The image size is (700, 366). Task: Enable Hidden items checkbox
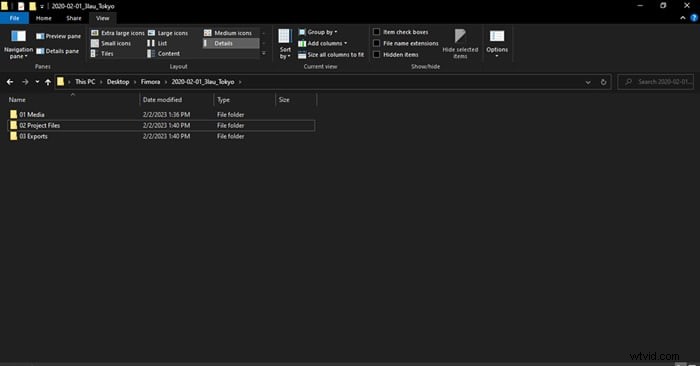point(376,54)
